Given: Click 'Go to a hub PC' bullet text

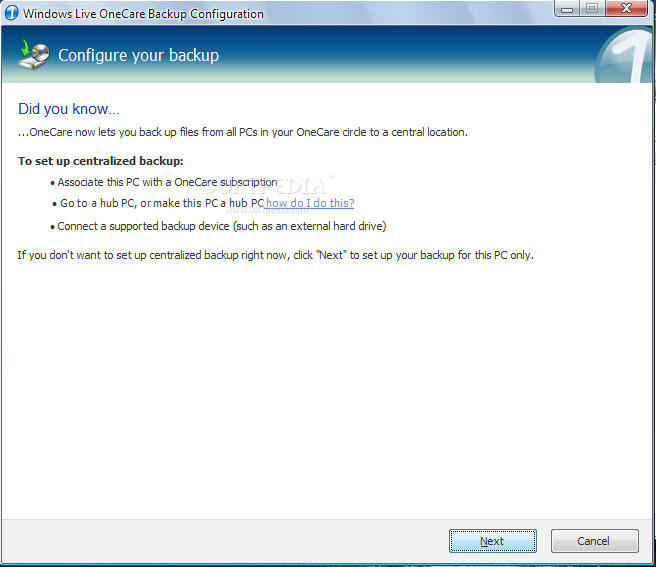Looking at the screenshot, I should pyautogui.click(x=162, y=203).
